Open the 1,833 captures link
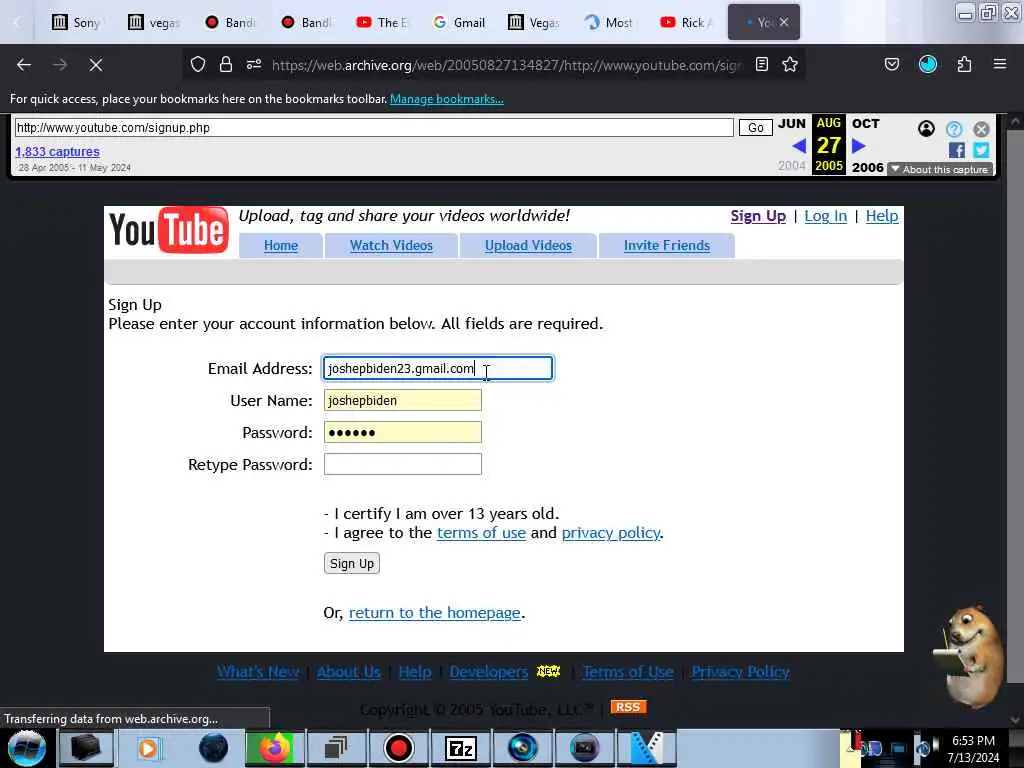 click(57, 152)
